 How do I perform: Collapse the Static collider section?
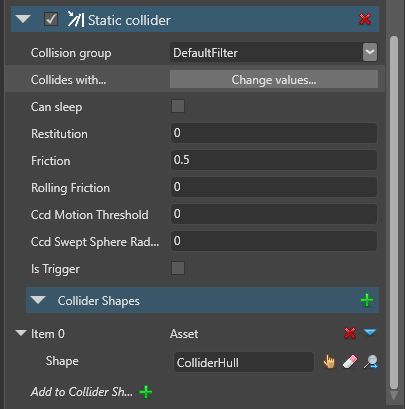[23, 19]
